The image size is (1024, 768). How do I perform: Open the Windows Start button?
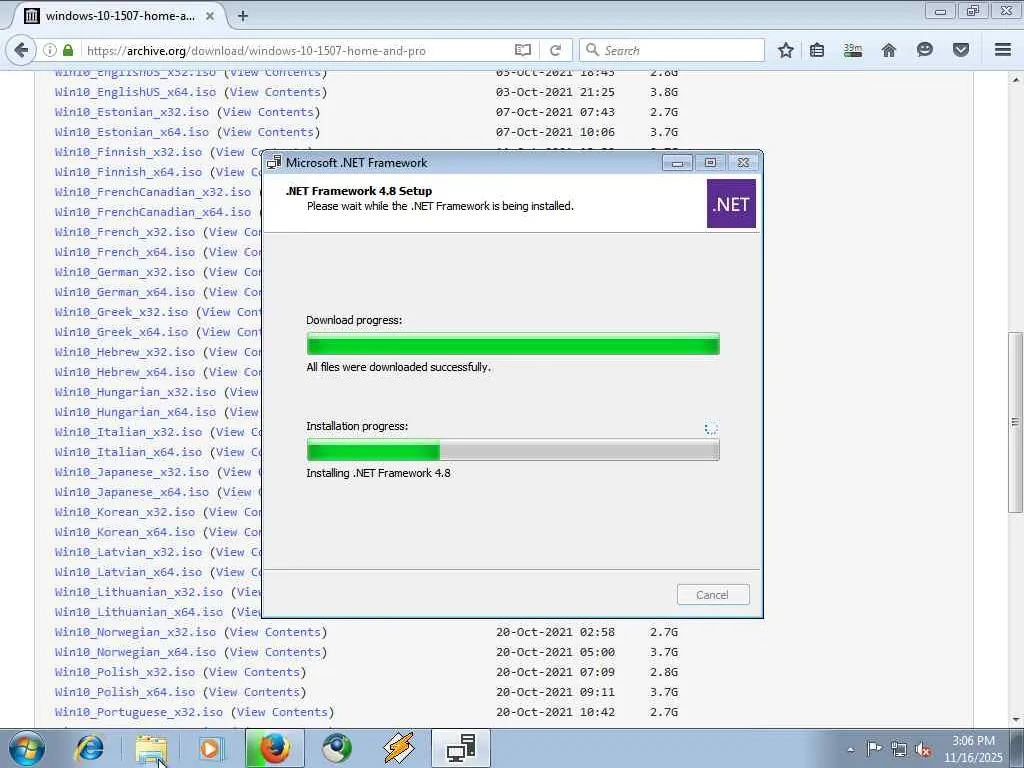pos(27,748)
